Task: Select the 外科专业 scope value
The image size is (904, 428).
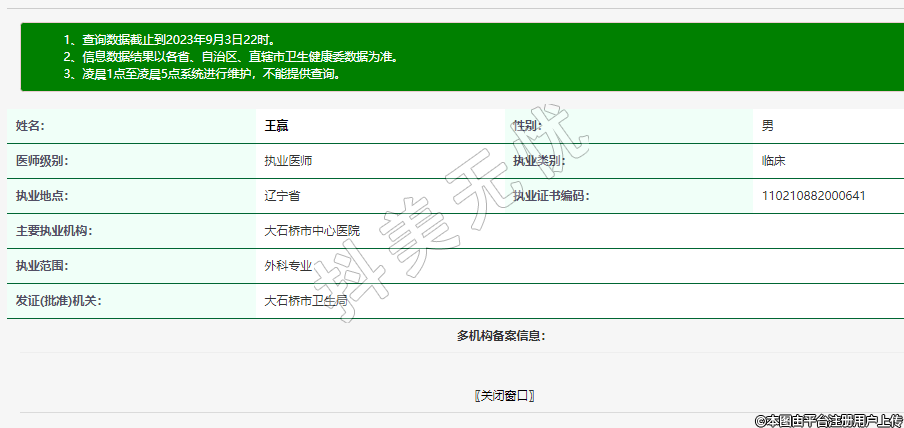Action: pyautogui.click(x=289, y=266)
